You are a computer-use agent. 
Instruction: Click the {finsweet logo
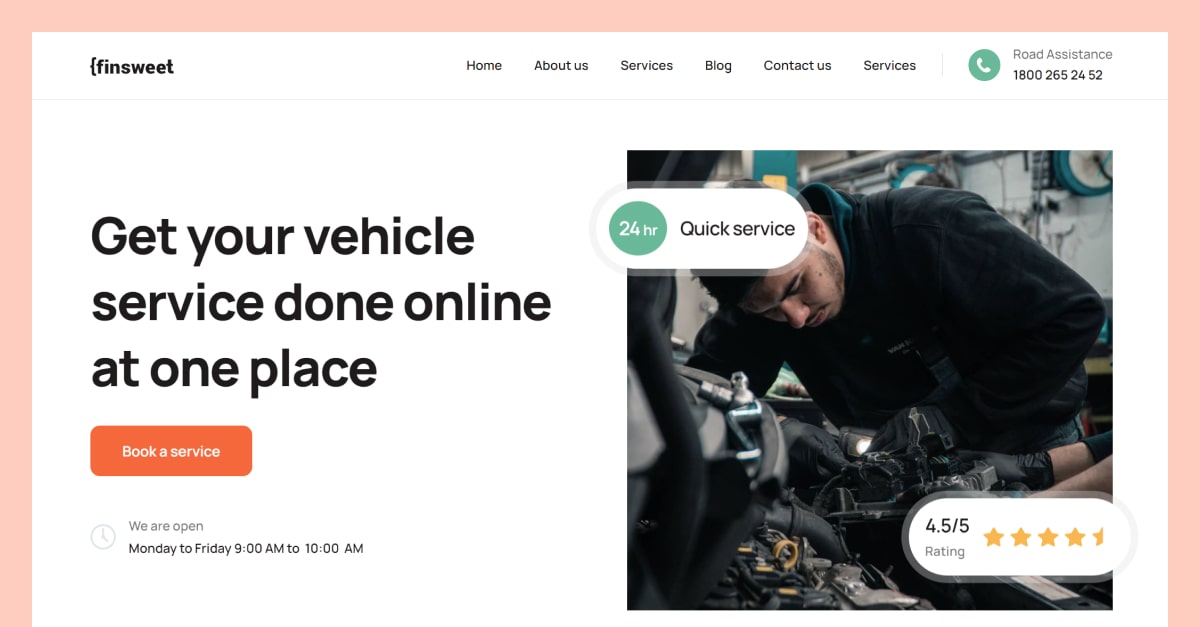pos(132,65)
